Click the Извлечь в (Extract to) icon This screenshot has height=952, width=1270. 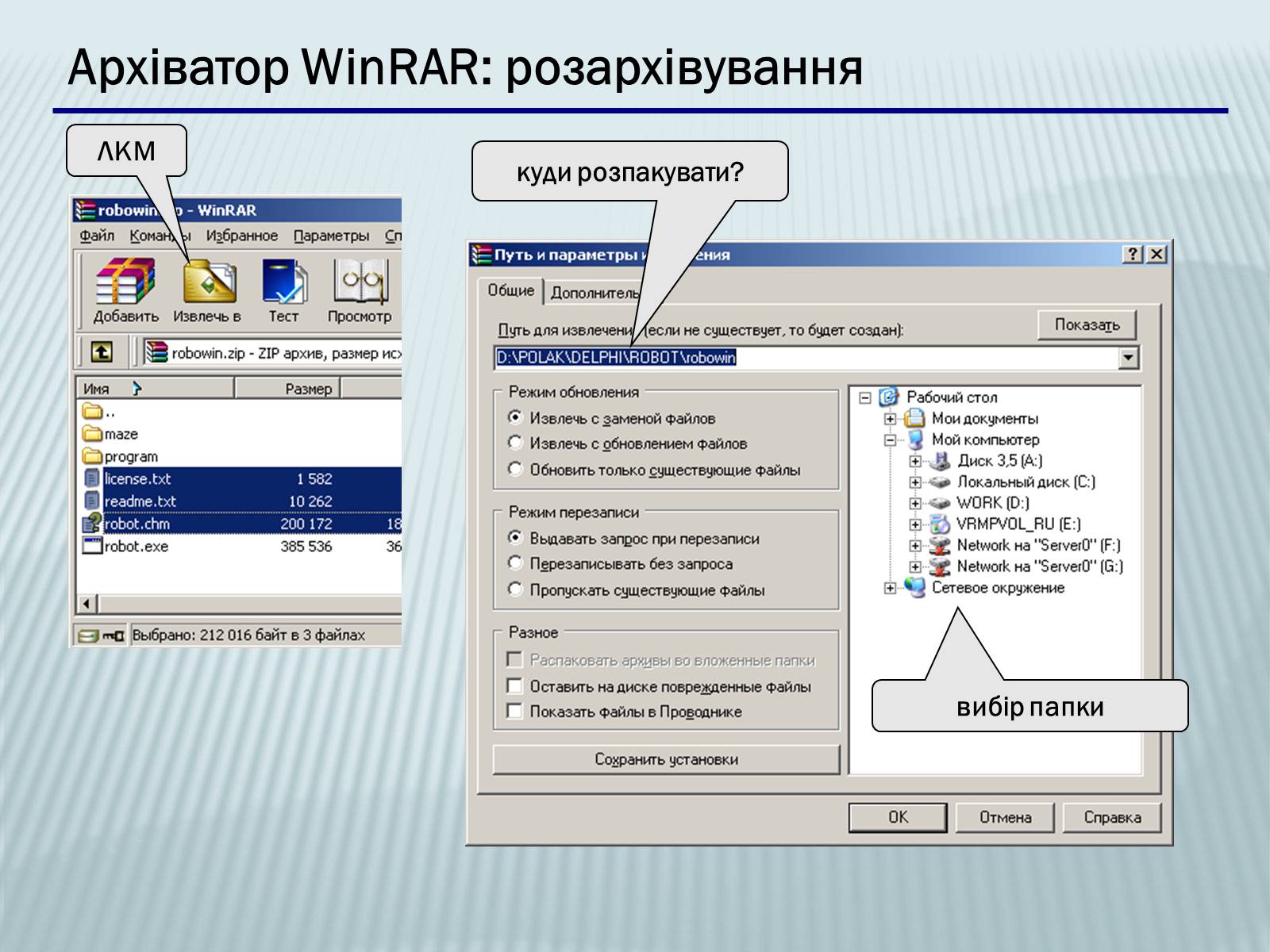[209, 282]
